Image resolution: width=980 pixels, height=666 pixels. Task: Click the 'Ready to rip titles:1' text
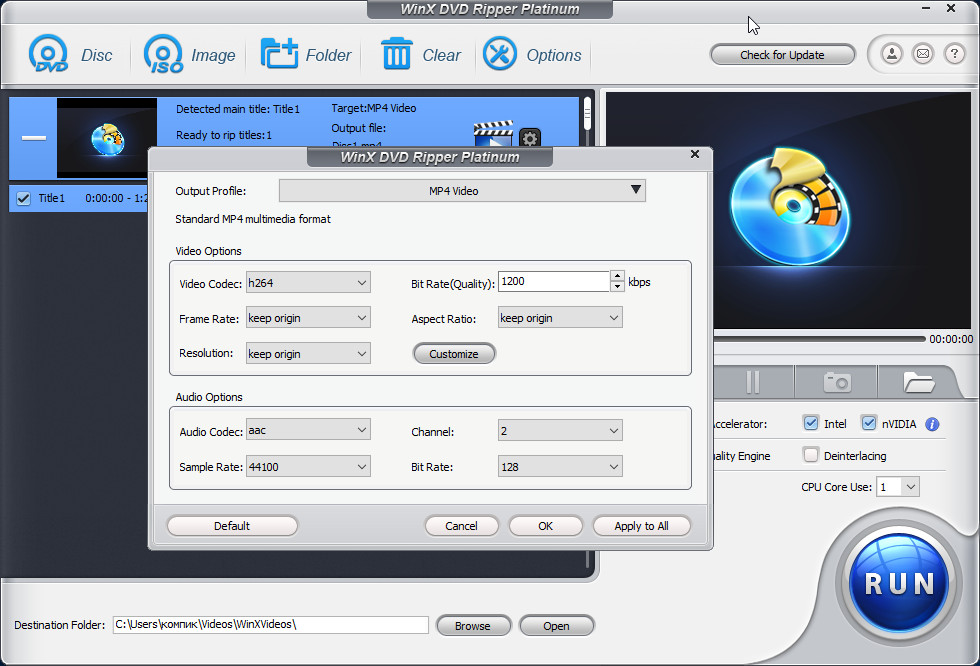point(224,135)
